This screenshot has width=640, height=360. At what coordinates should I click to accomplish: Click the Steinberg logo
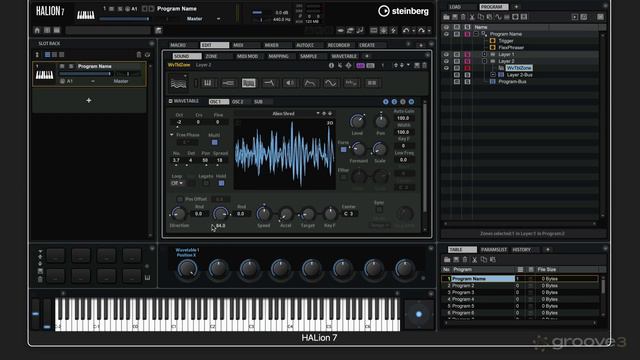[x=403, y=11]
